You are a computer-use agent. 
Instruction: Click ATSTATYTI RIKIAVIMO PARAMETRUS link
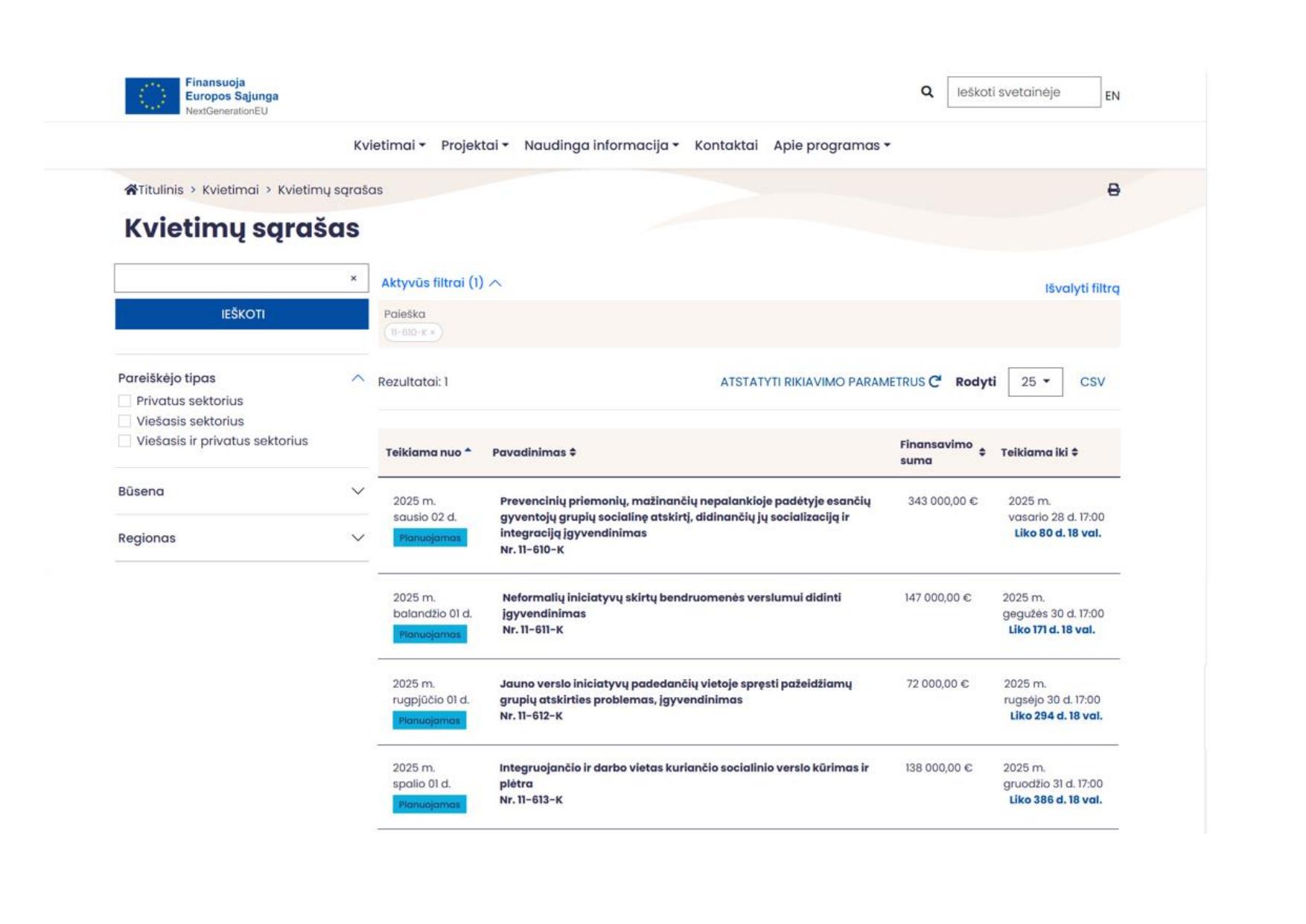pyautogui.click(x=822, y=382)
